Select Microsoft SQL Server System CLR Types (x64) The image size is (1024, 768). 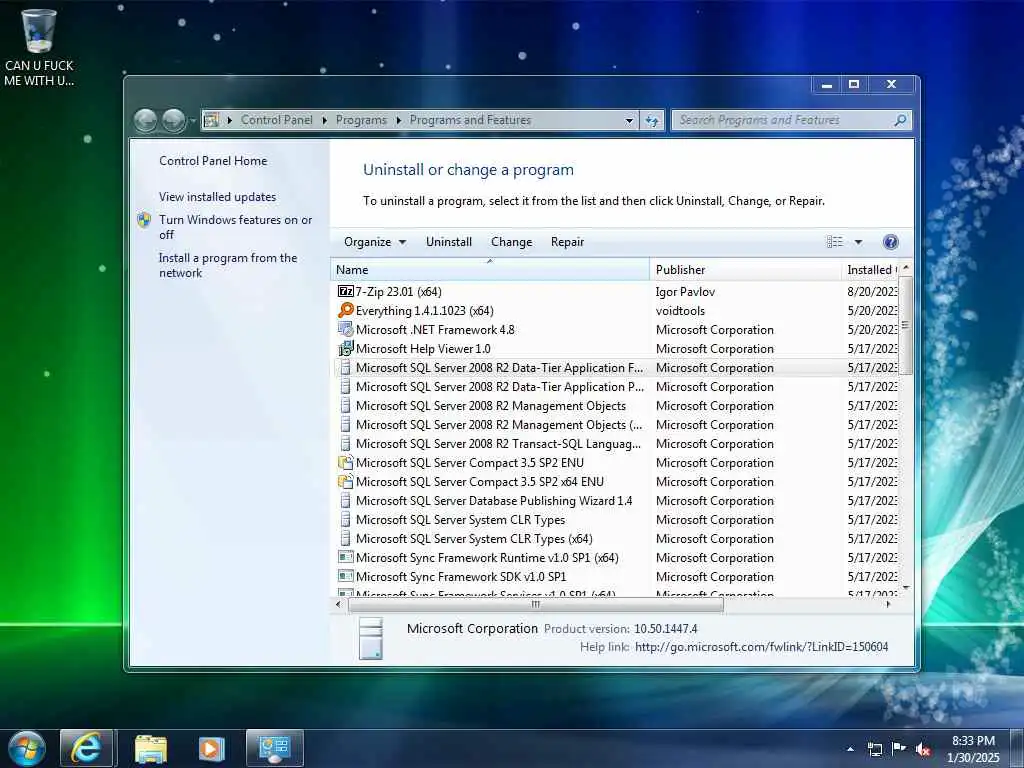click(x=615, y=538)
